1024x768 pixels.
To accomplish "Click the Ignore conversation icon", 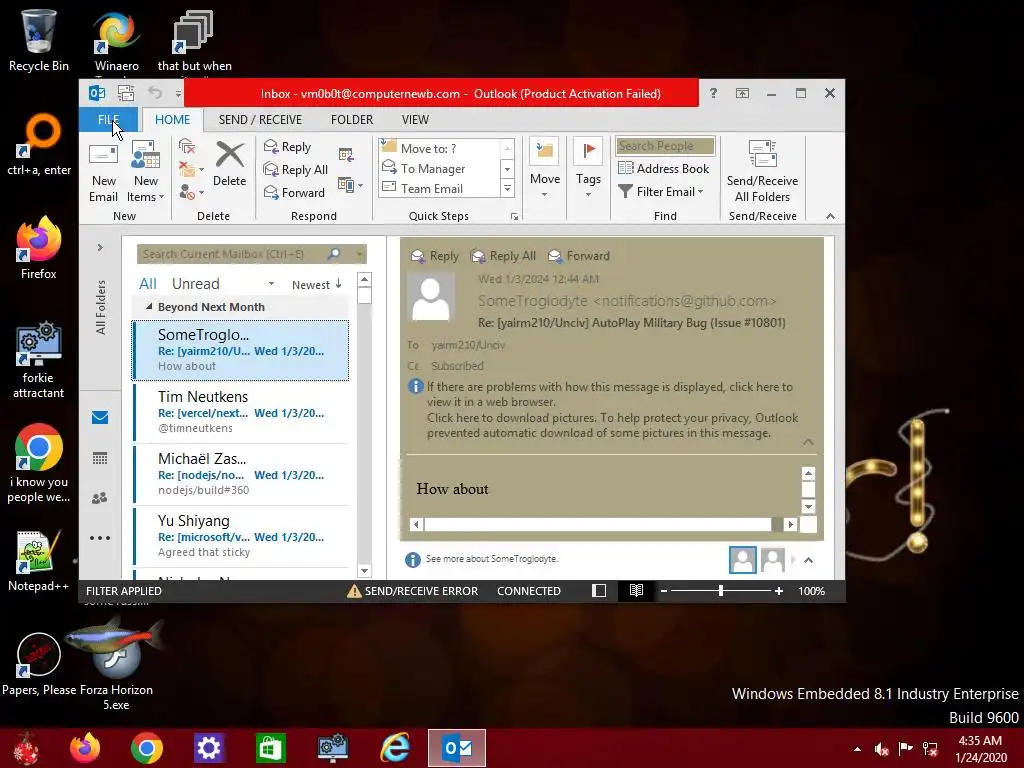I will click(187, 146).
